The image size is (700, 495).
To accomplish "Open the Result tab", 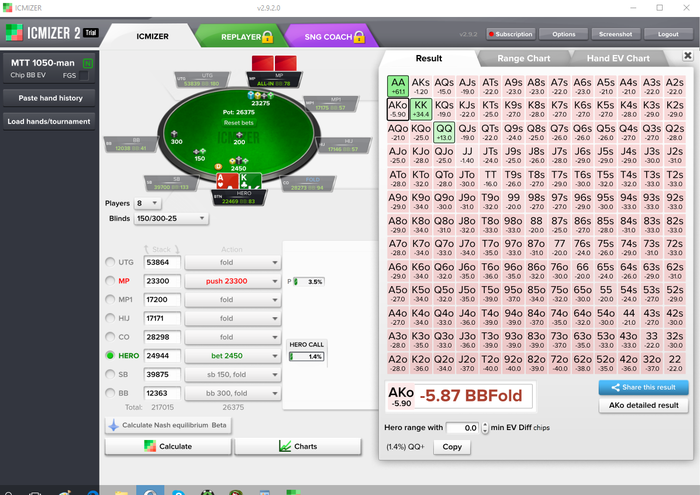I will [x=429, y=58].
